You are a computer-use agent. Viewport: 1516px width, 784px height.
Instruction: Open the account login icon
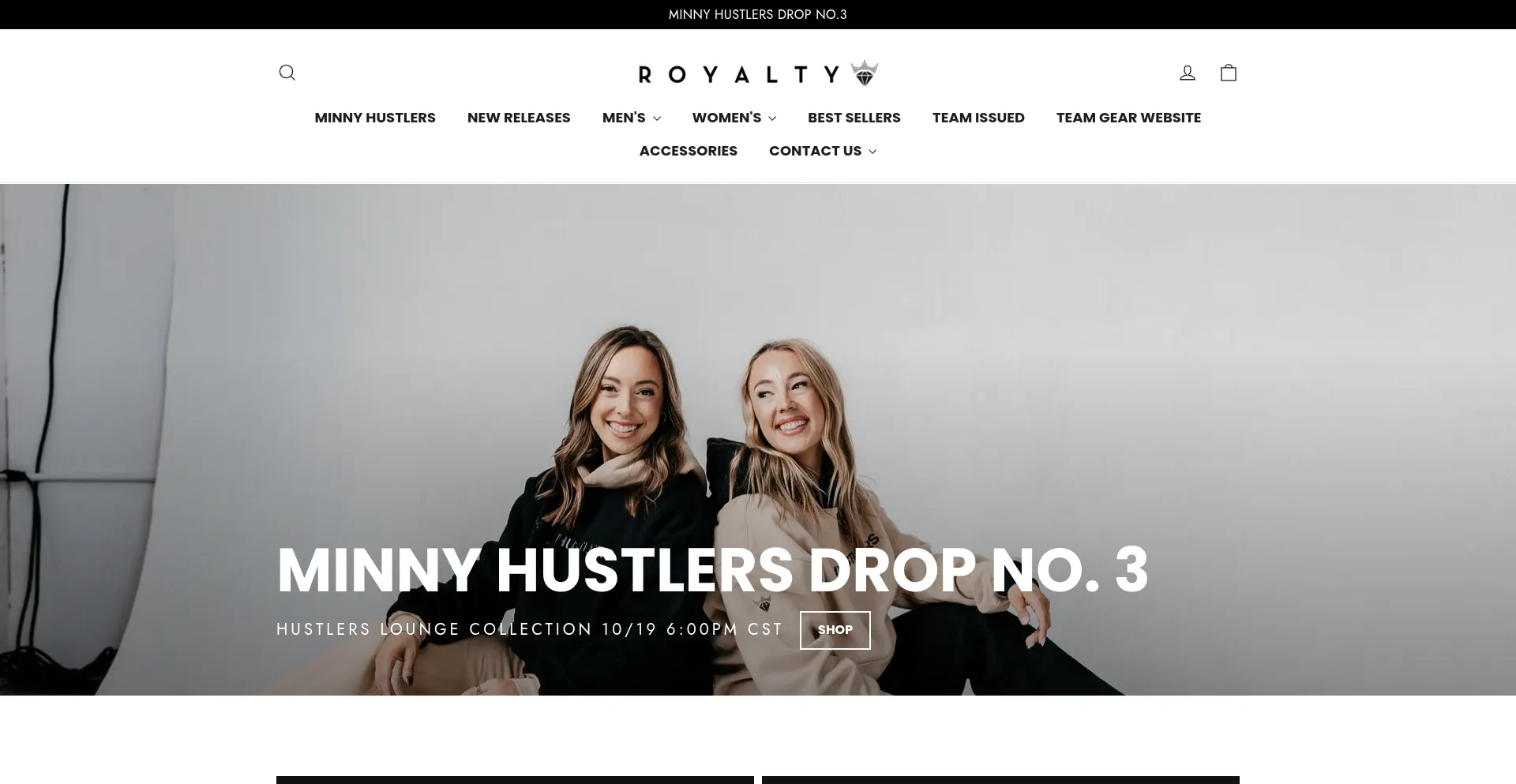[1187, 73]
